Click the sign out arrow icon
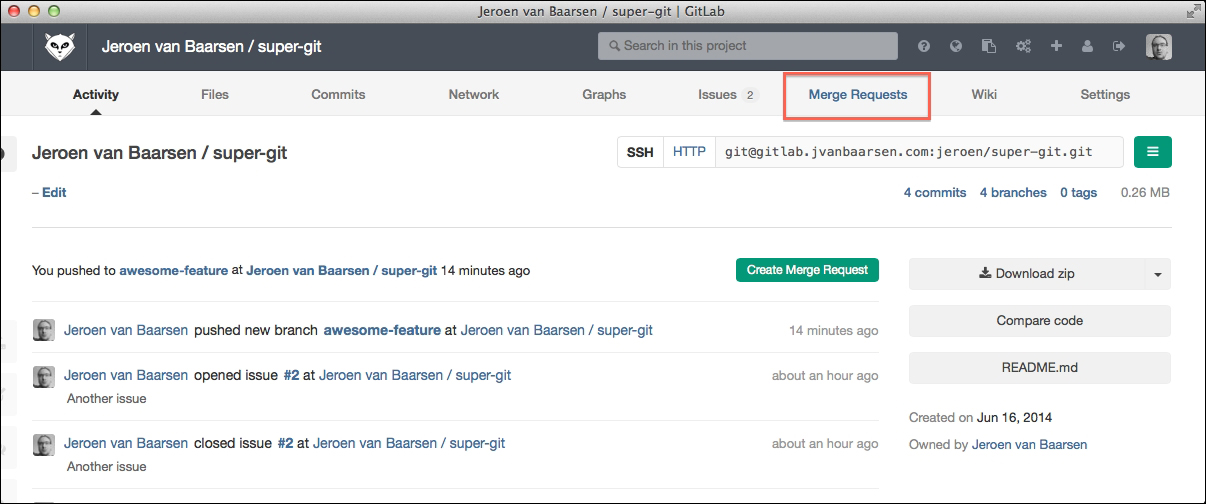The image size is (1206, 504). 1119,46
